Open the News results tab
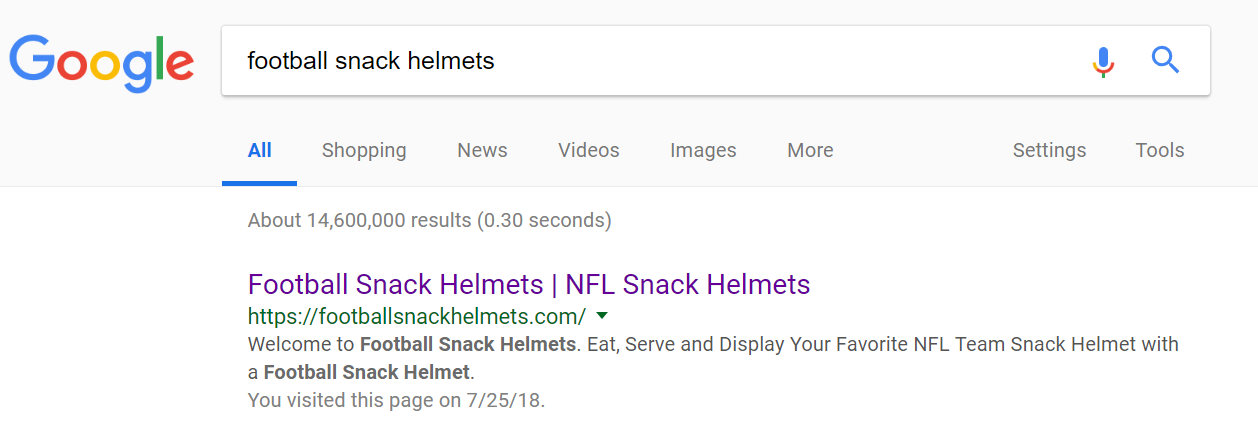1258x434 pixels. point(482,151)
